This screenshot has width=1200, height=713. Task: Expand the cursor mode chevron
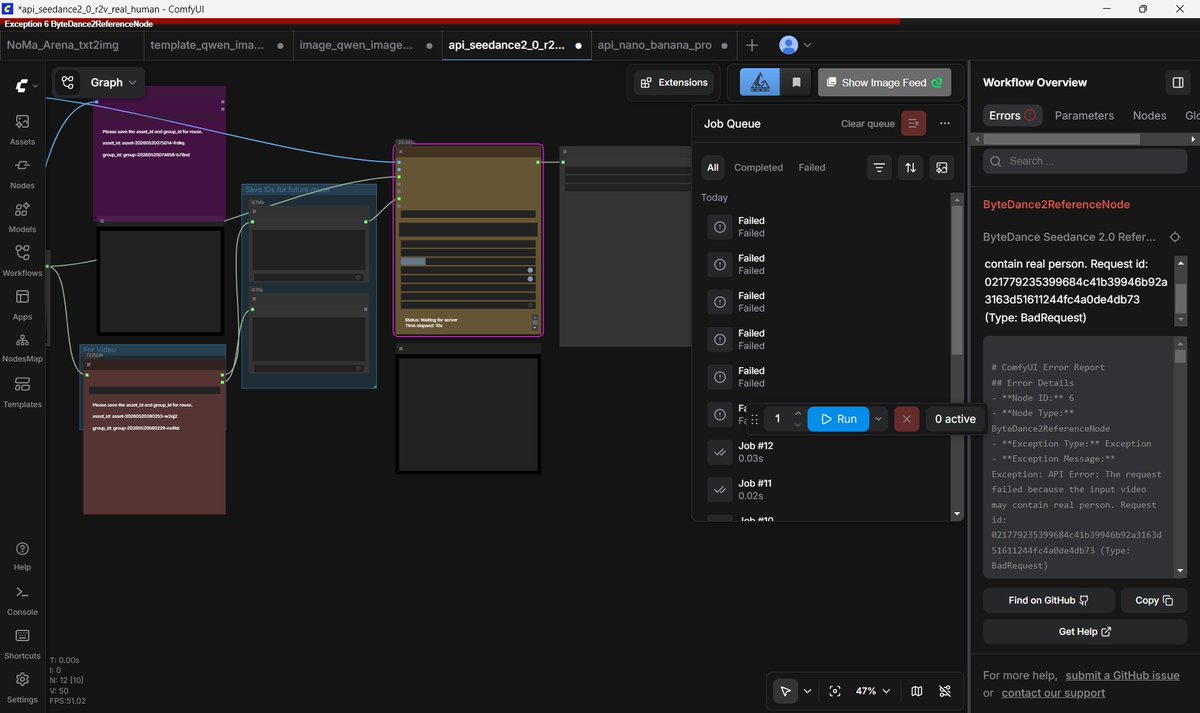807,691
